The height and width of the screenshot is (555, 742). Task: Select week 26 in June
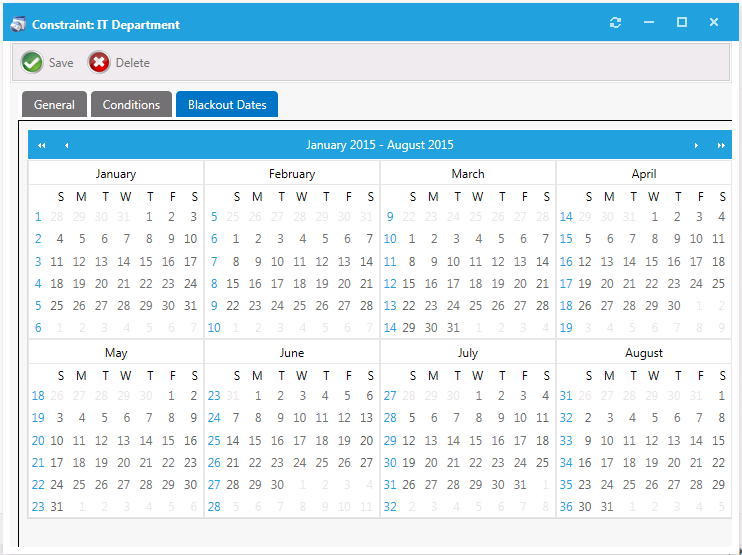(214, 463)
